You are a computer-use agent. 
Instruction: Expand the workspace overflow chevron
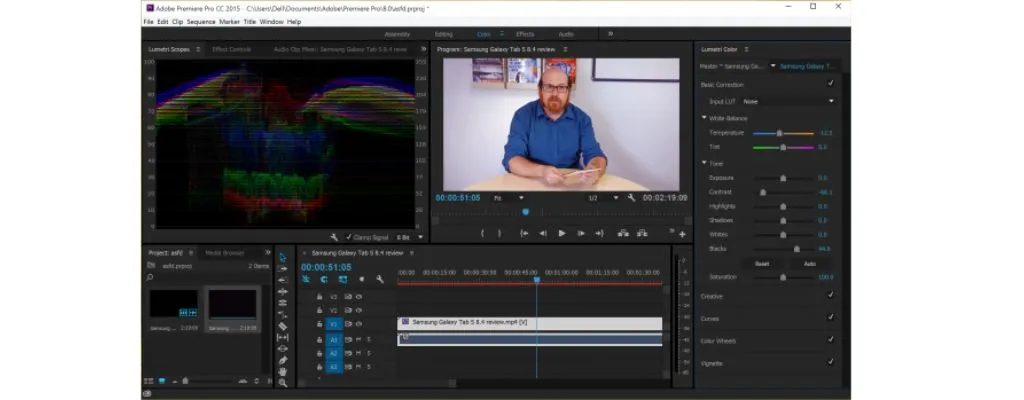point(611,34)
